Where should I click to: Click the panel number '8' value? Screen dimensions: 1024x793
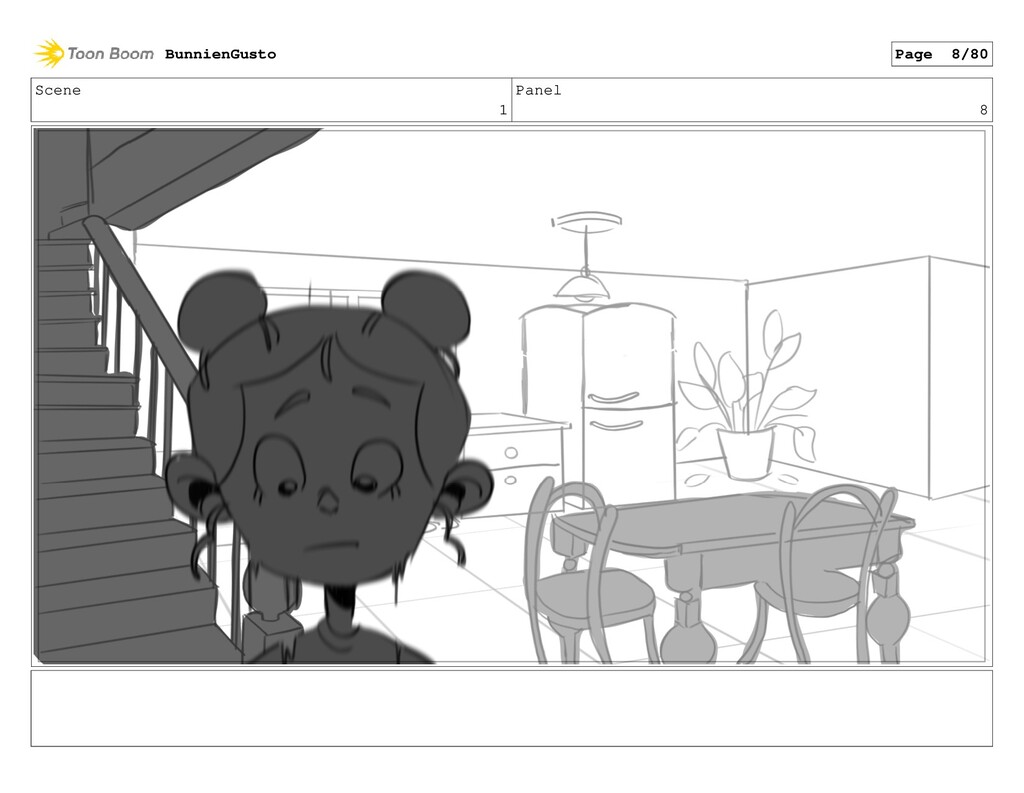(984, 110)
